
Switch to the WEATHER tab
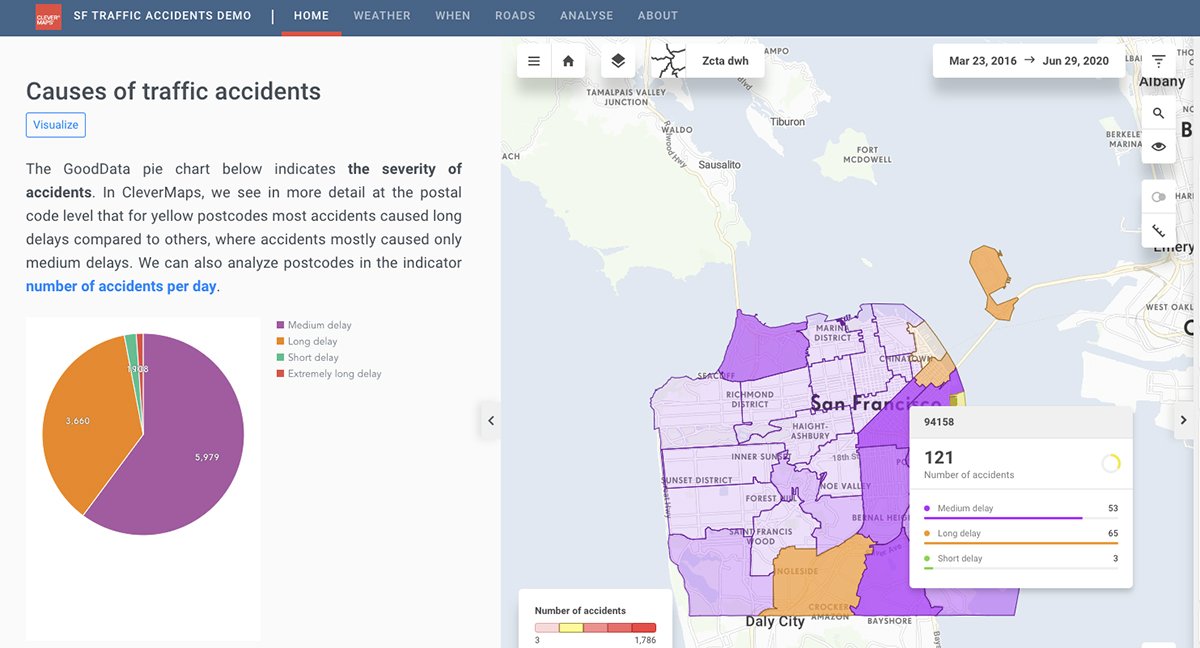click(381, 15)
